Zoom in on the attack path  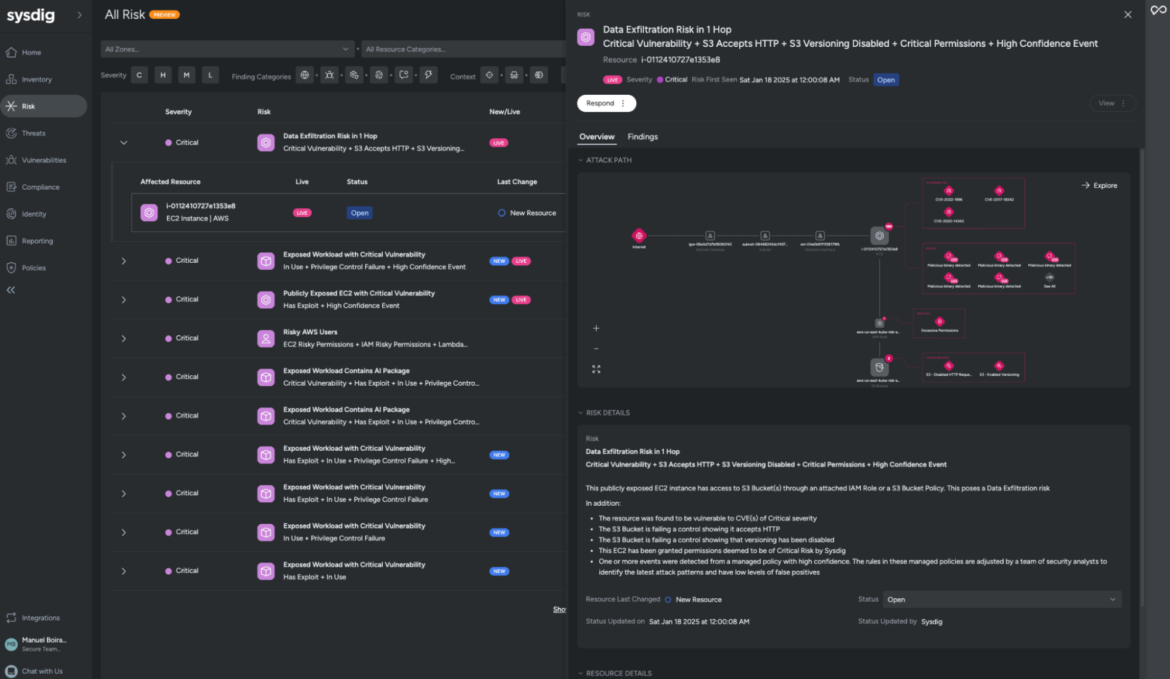coord(596,328)
